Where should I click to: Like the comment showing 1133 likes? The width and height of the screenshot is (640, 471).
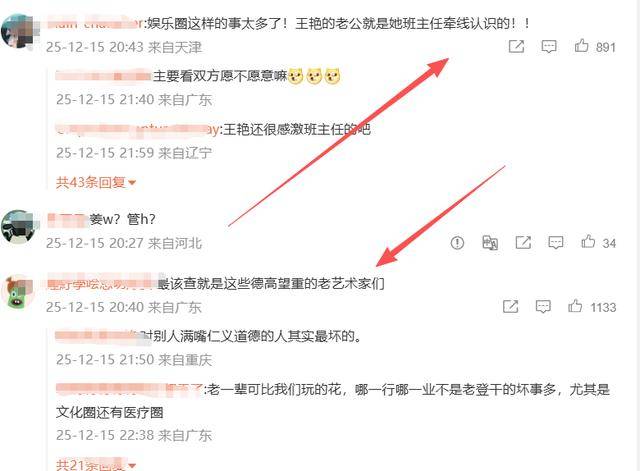tap(575, 306)
